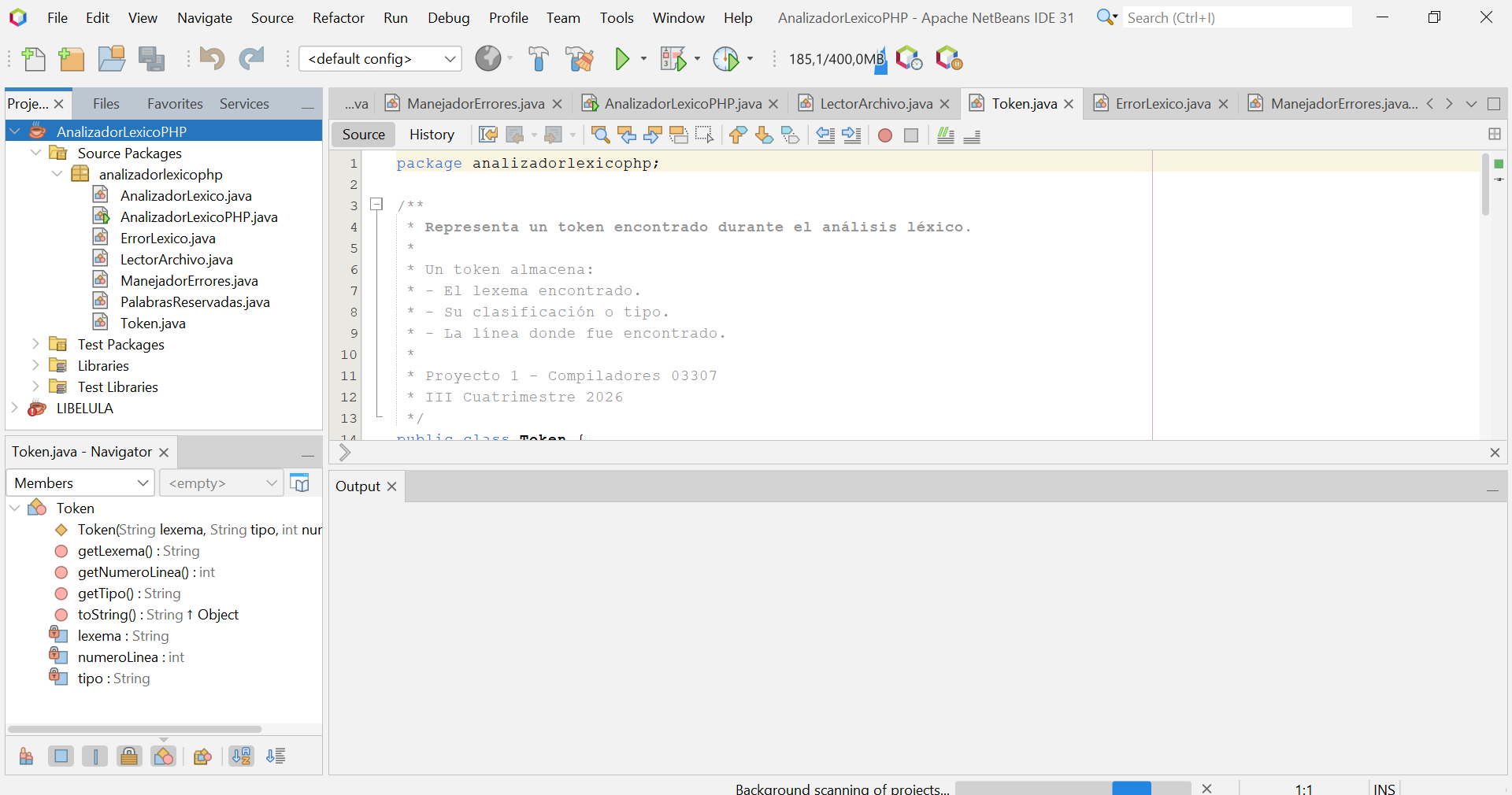Switch to the Services tab
The width and height of the screenshot is (1512, 795).
pos(244,104)
